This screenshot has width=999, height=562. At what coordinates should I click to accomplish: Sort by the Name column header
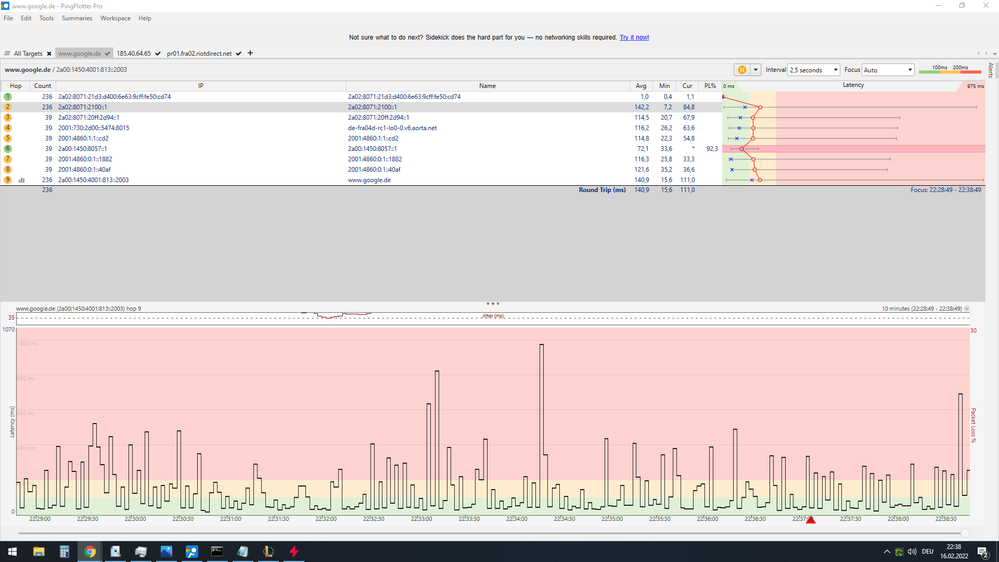pyautogui.click(x=487, y=86)
